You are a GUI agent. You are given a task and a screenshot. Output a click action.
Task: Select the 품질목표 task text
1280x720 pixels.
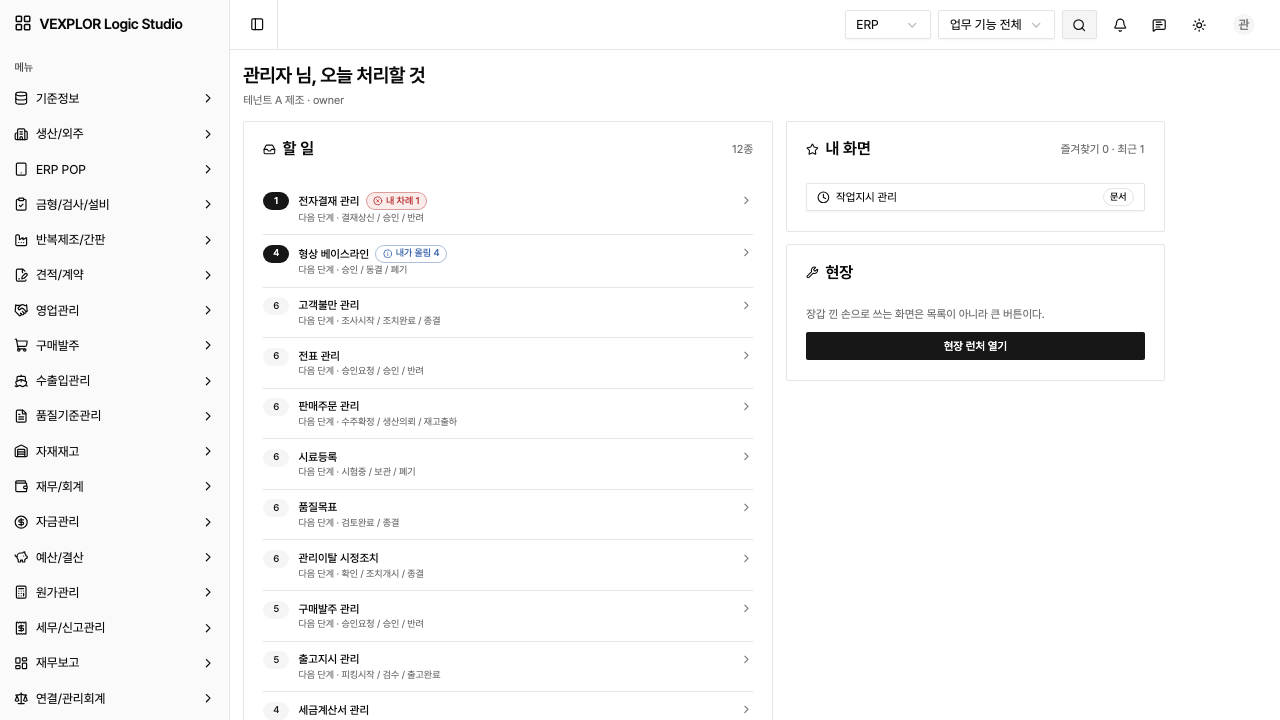click(x=318, y=508)
